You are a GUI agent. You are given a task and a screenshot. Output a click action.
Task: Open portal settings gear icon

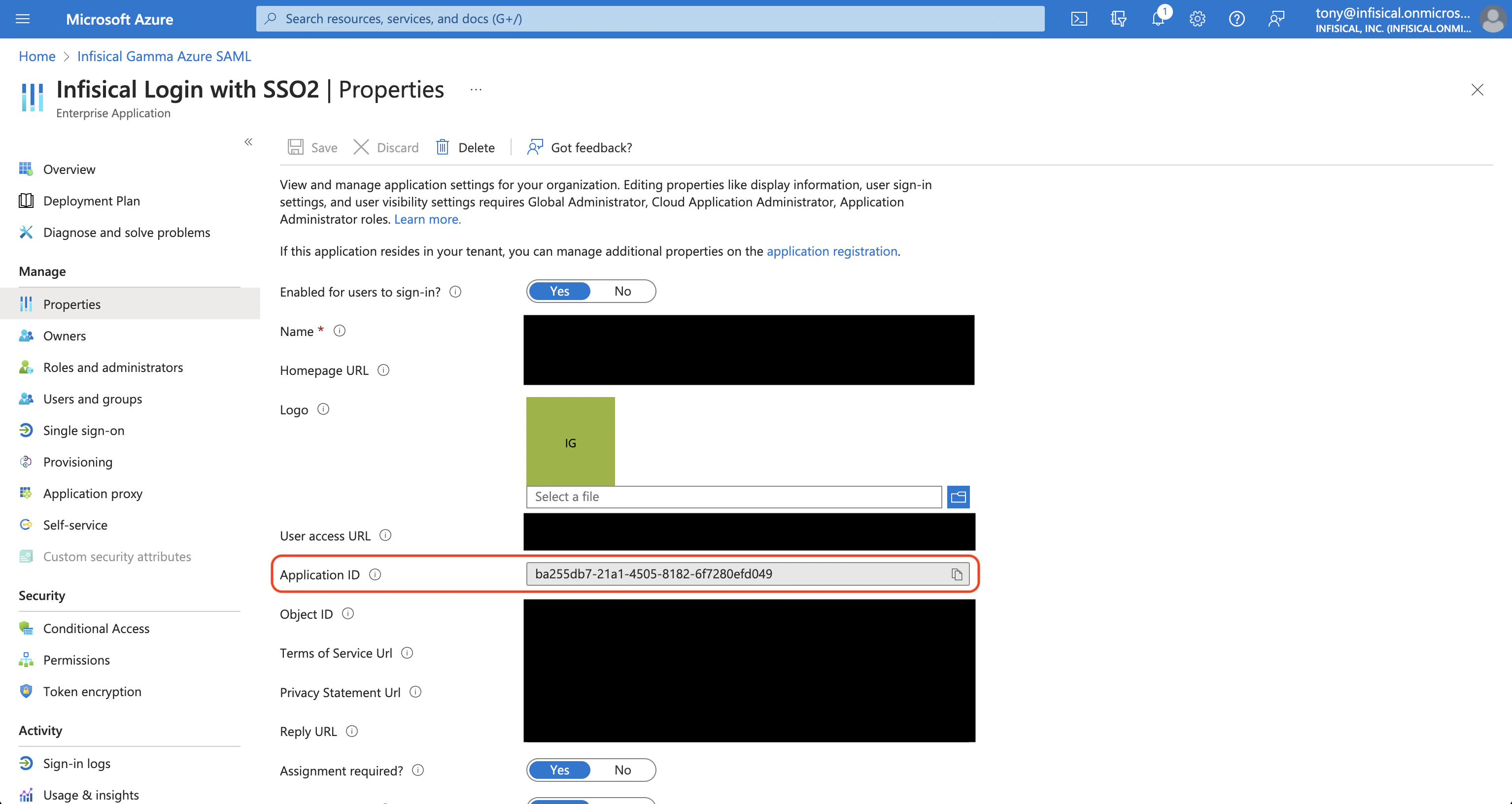[x=1198, y=19]
